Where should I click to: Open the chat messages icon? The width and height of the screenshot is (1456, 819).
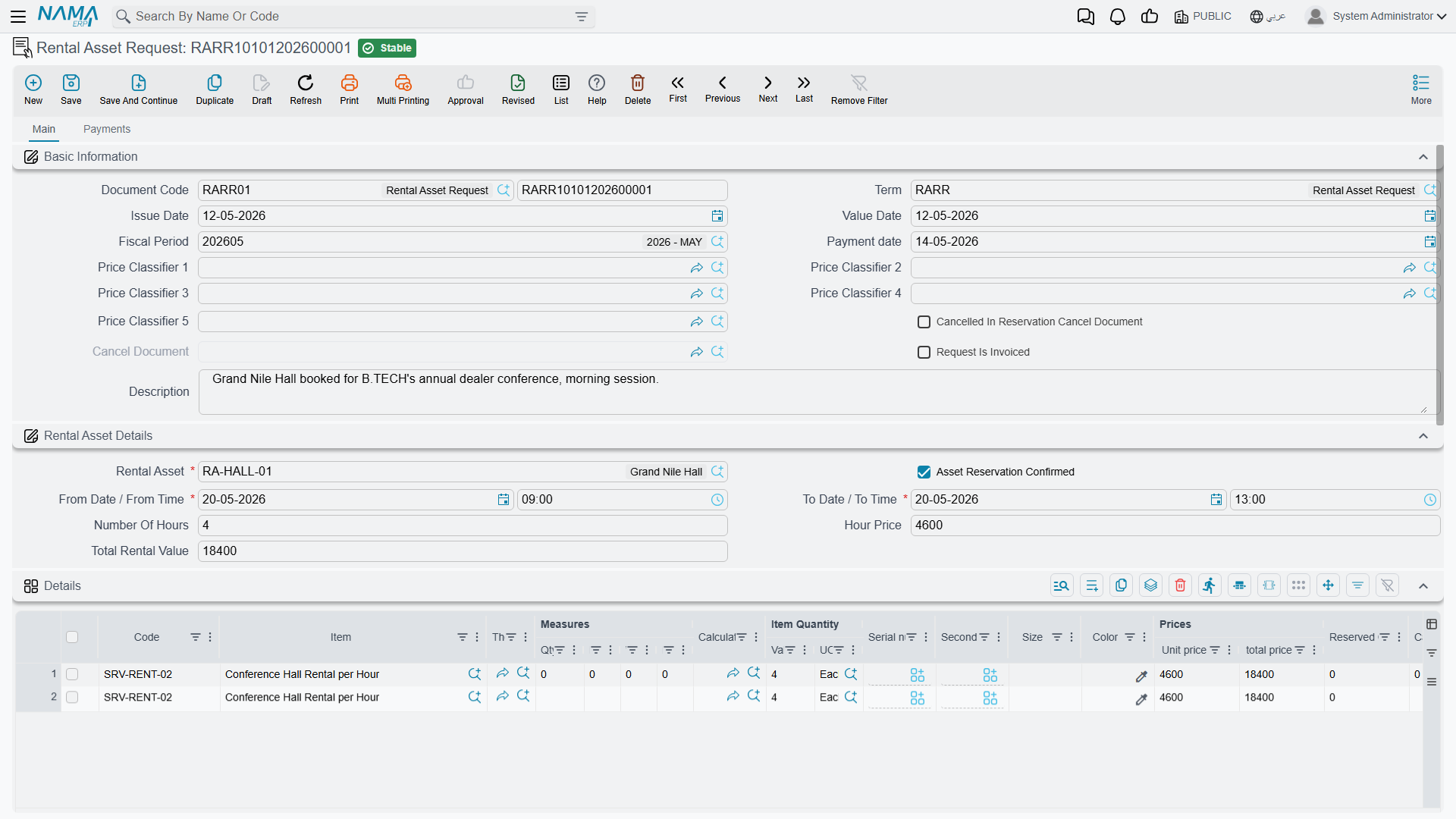[1086, 17]
